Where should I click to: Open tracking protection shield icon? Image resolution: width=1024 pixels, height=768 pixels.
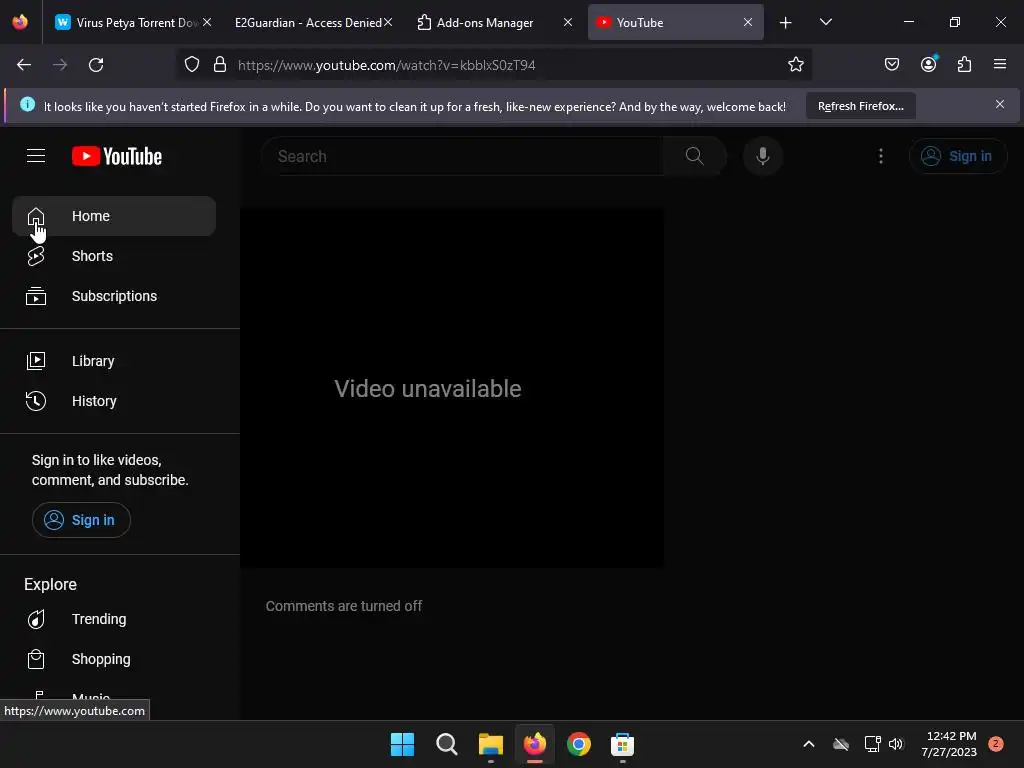191,65
